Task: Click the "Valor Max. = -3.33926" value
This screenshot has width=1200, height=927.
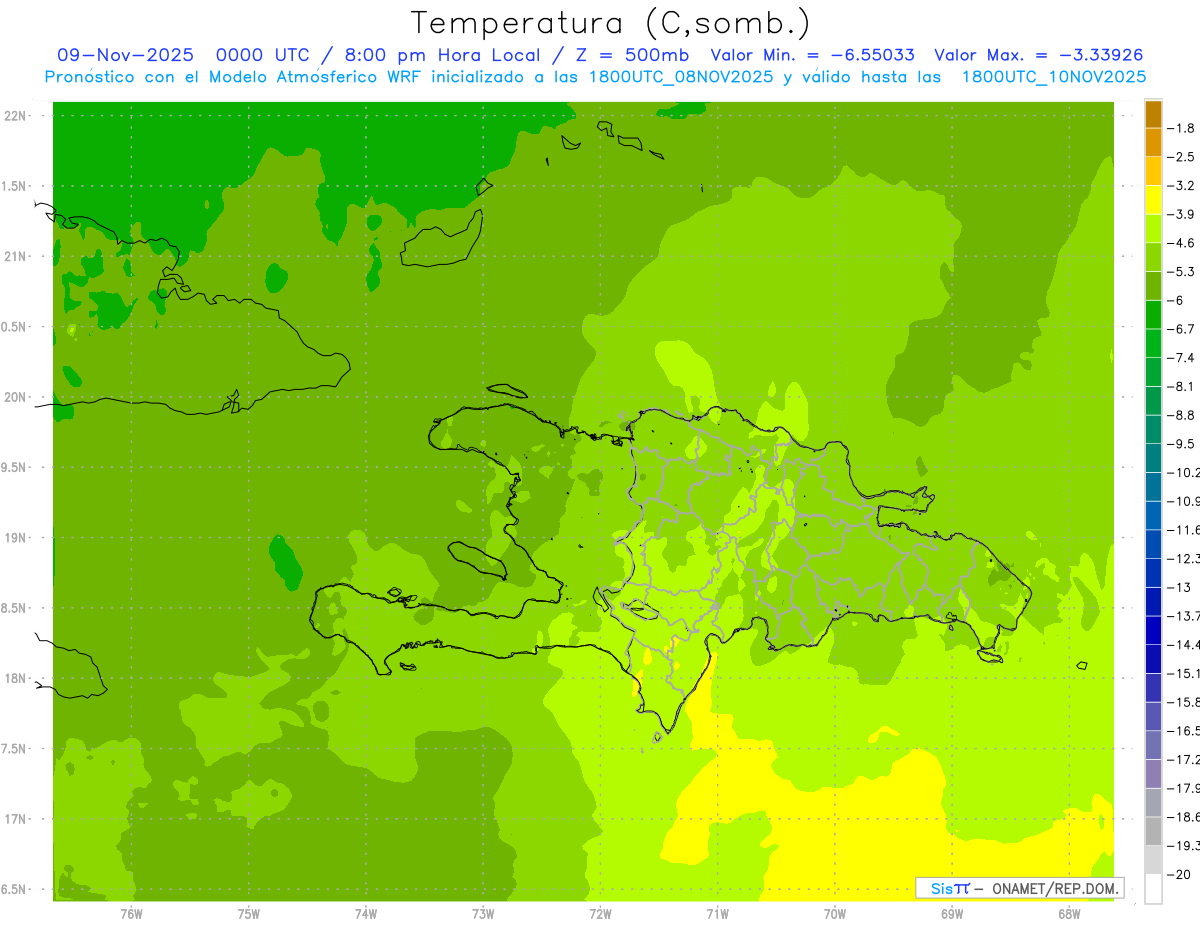Action: tap(1039, 55)
